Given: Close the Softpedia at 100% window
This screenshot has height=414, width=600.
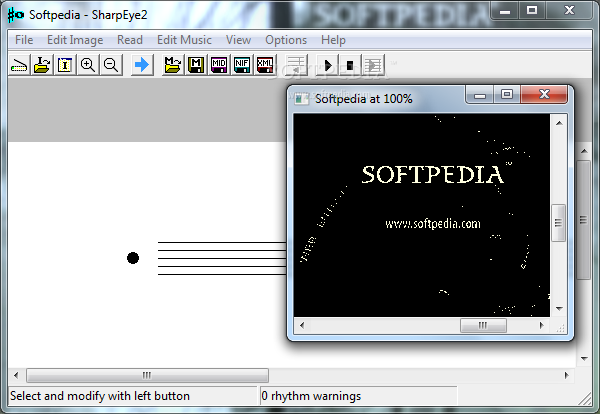Looking at the screenshot, I should (544, 94).
